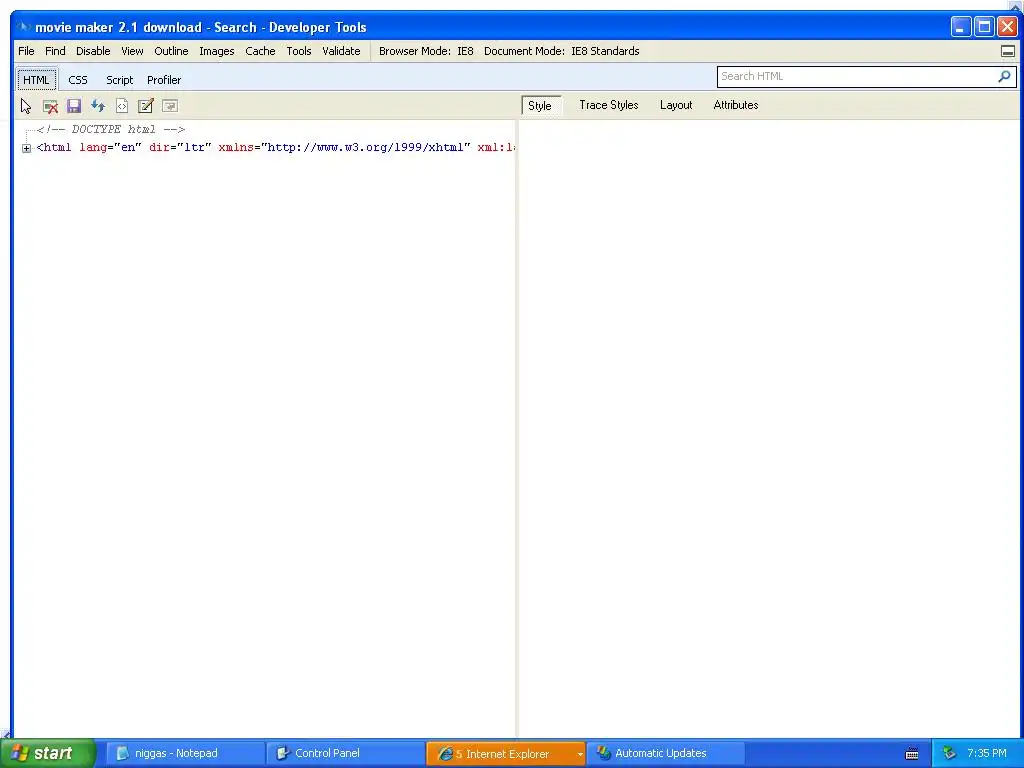Open the Disable menu
The image size is (1024, 768).
click(x=93, y=51)
